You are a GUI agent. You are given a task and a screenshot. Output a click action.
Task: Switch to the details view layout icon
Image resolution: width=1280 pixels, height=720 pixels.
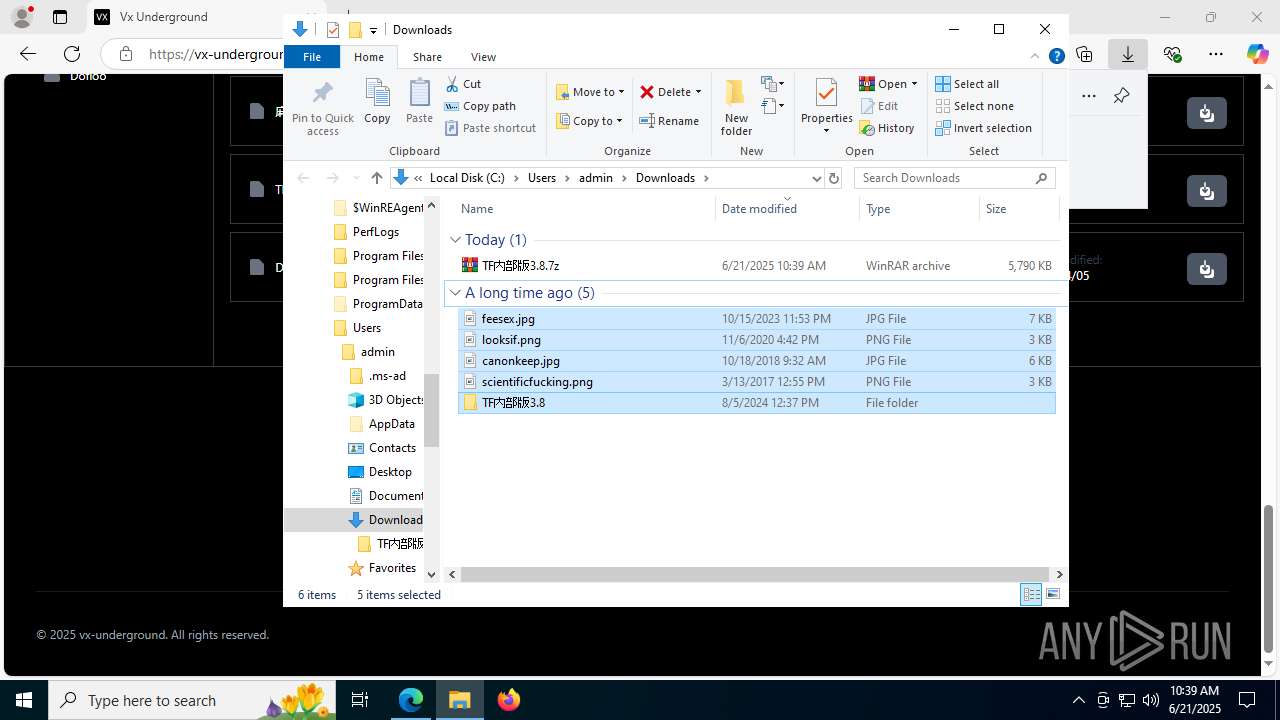(1031, 594)
